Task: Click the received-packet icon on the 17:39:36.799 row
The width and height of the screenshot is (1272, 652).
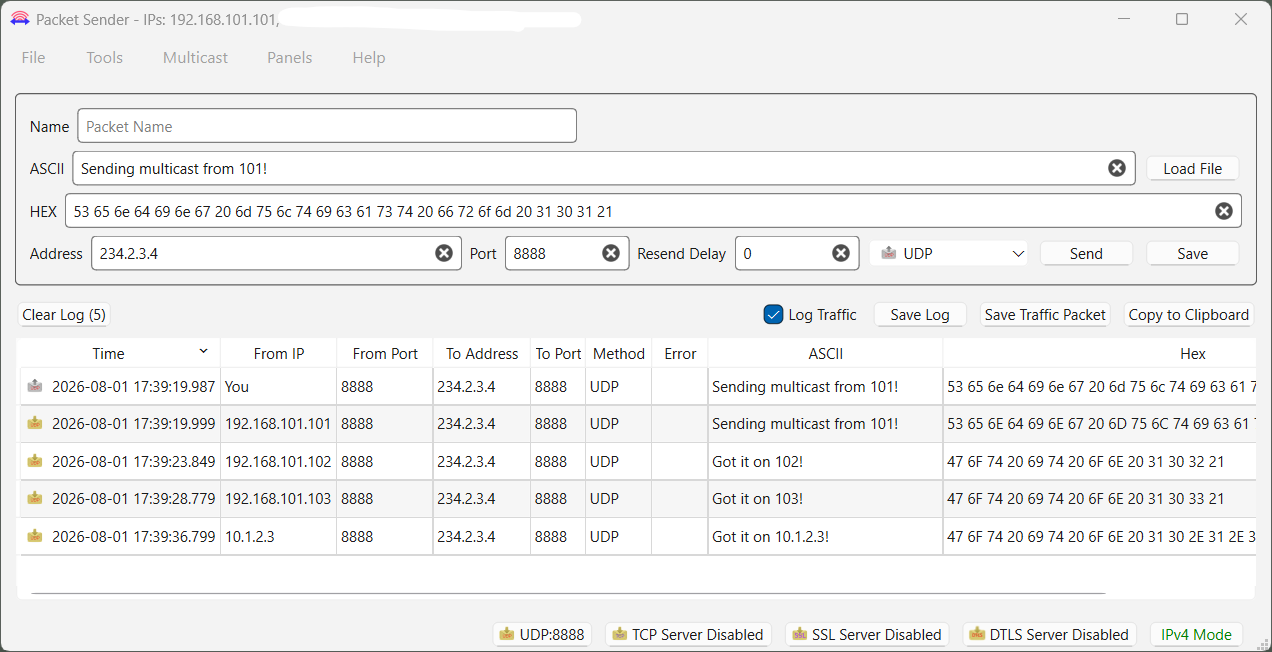Action: coord(35,536)
